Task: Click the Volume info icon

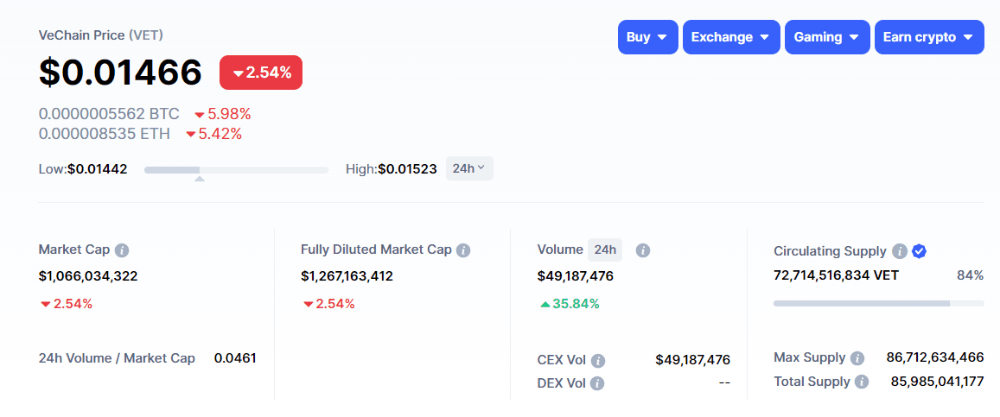Action: click(643, 250)
